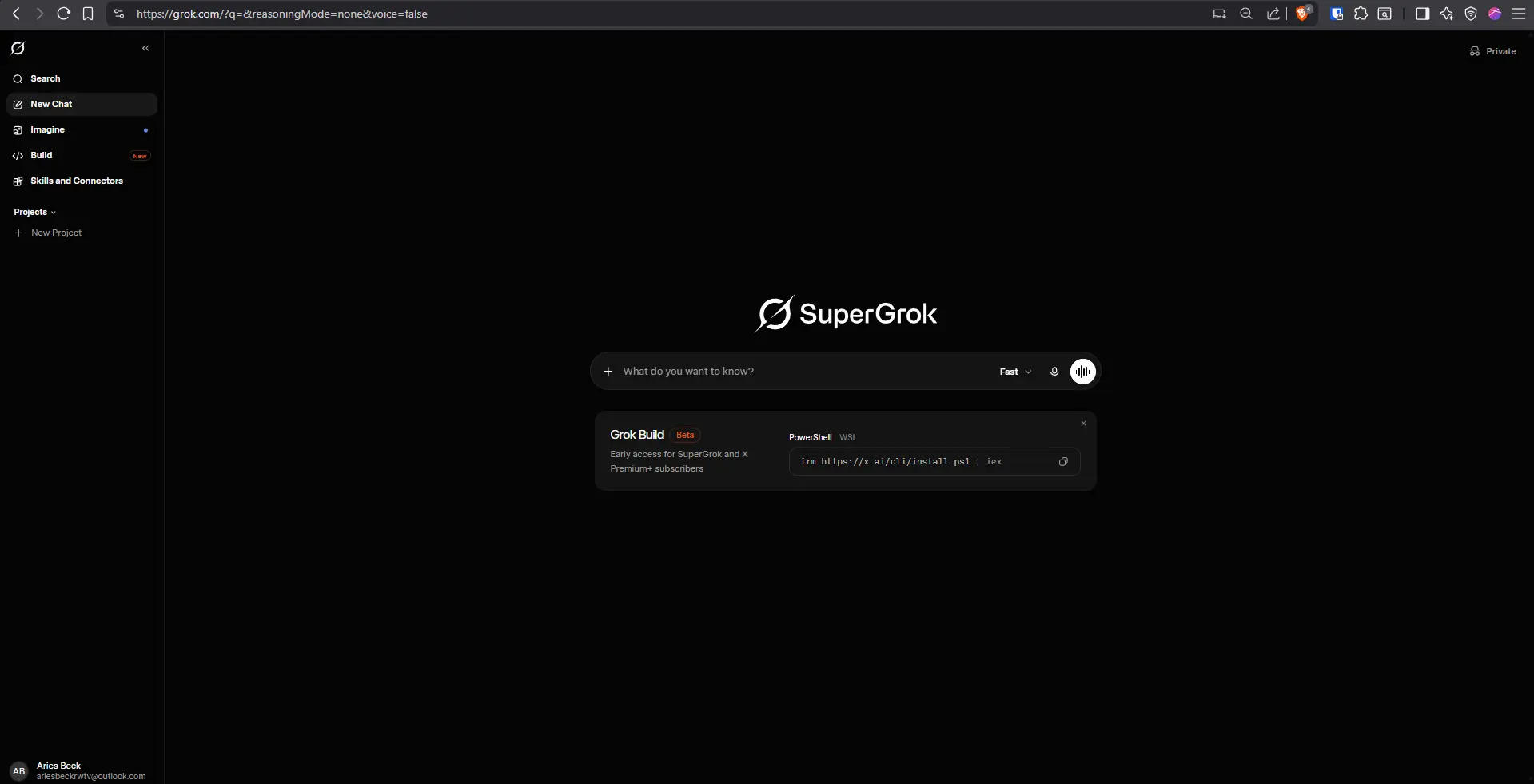Go back in the browser
1534x784 pixels.
tap(16, 14)
